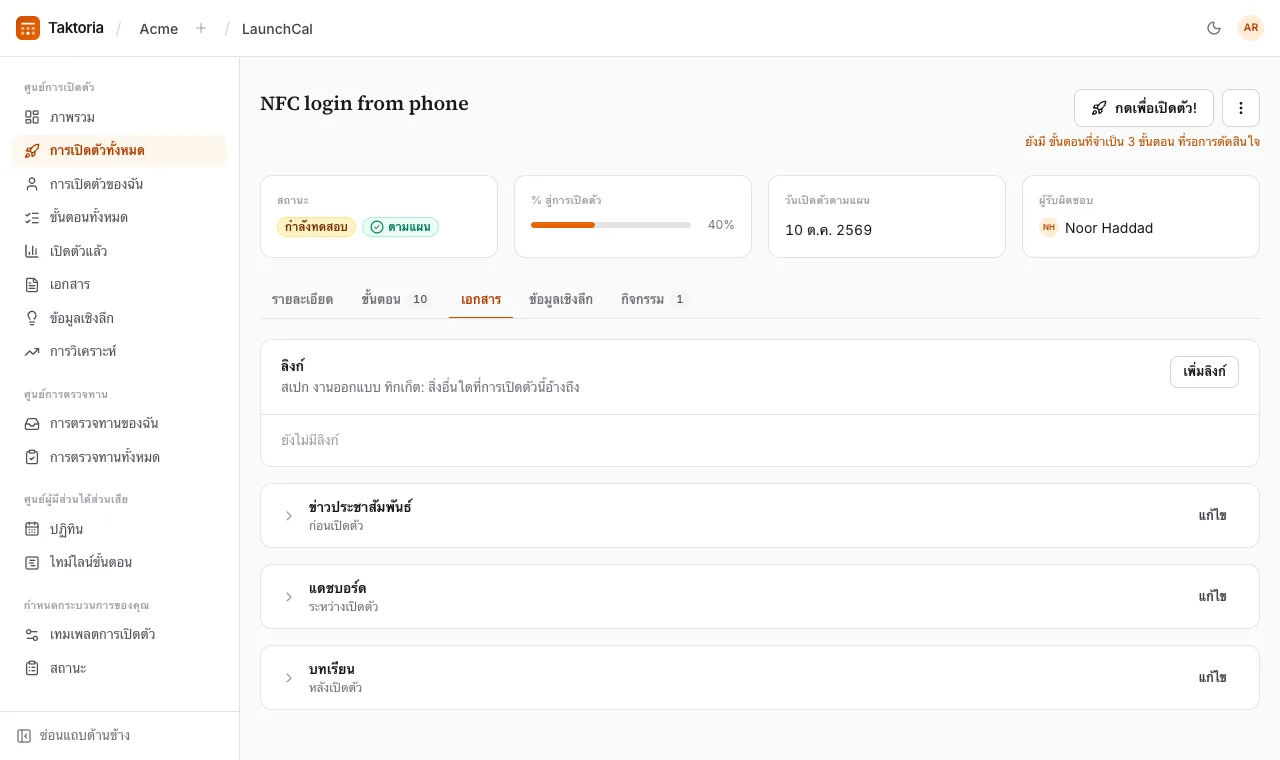Image resolution: width=1280 pixels, height=760 pixels.
Task: Click แก้ไข for ข่าวประชาสัมพันธ์
Action: click(1212, 516)
